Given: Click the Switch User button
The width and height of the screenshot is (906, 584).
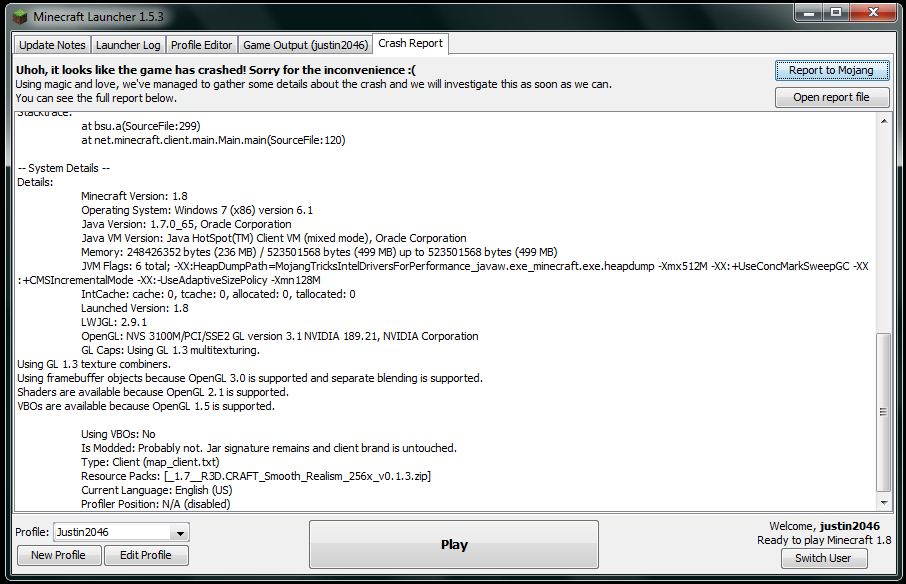Looking at the screenshot, I should tap(823, 559).
